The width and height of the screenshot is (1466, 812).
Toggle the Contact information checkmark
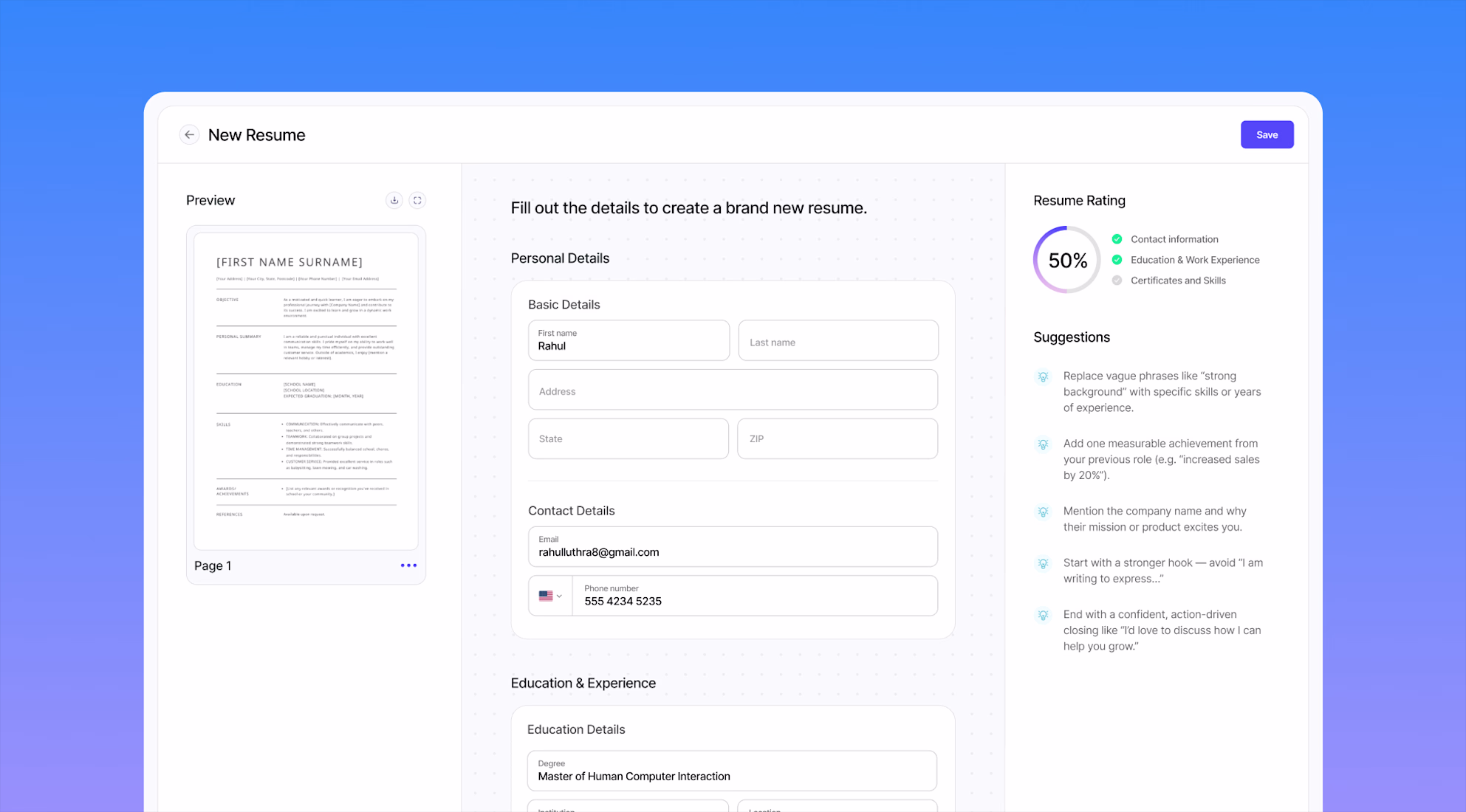click(1117, 239)
